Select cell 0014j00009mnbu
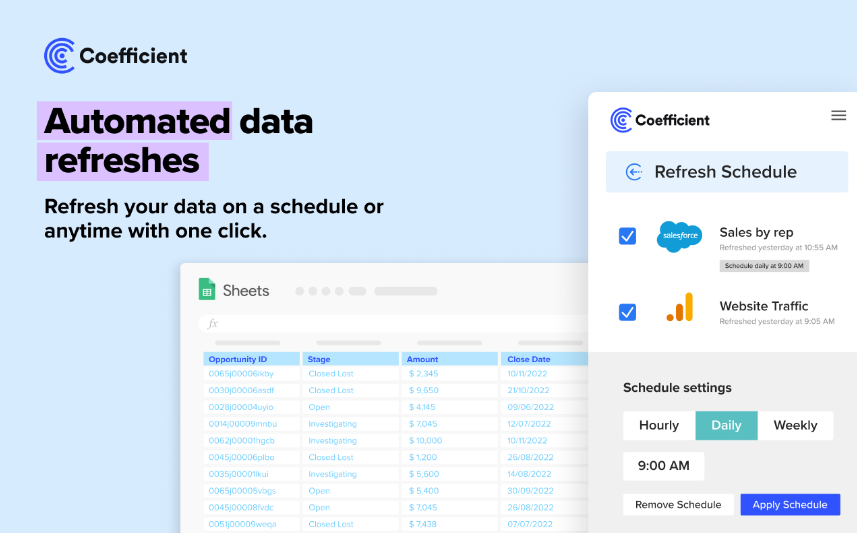The height and width of the screenshot is (533, 857). pos(251,424)
